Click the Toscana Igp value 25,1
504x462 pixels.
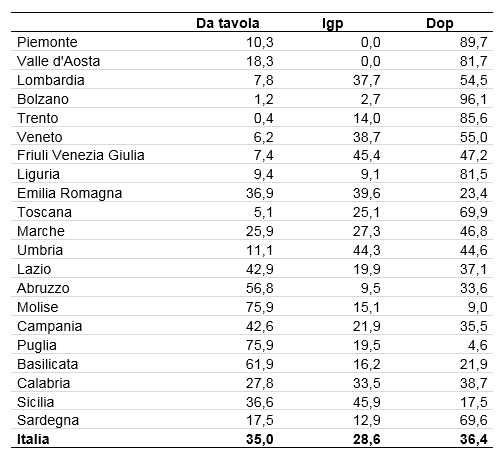(367, 212)
